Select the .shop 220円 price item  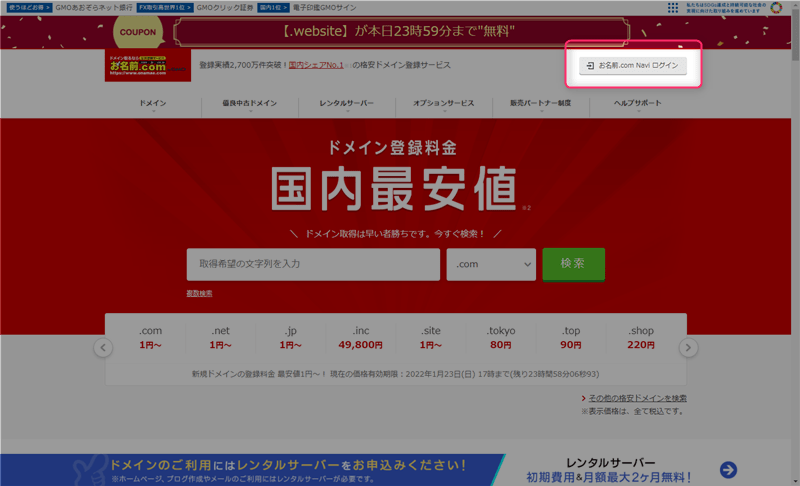[x=641, y=338]
